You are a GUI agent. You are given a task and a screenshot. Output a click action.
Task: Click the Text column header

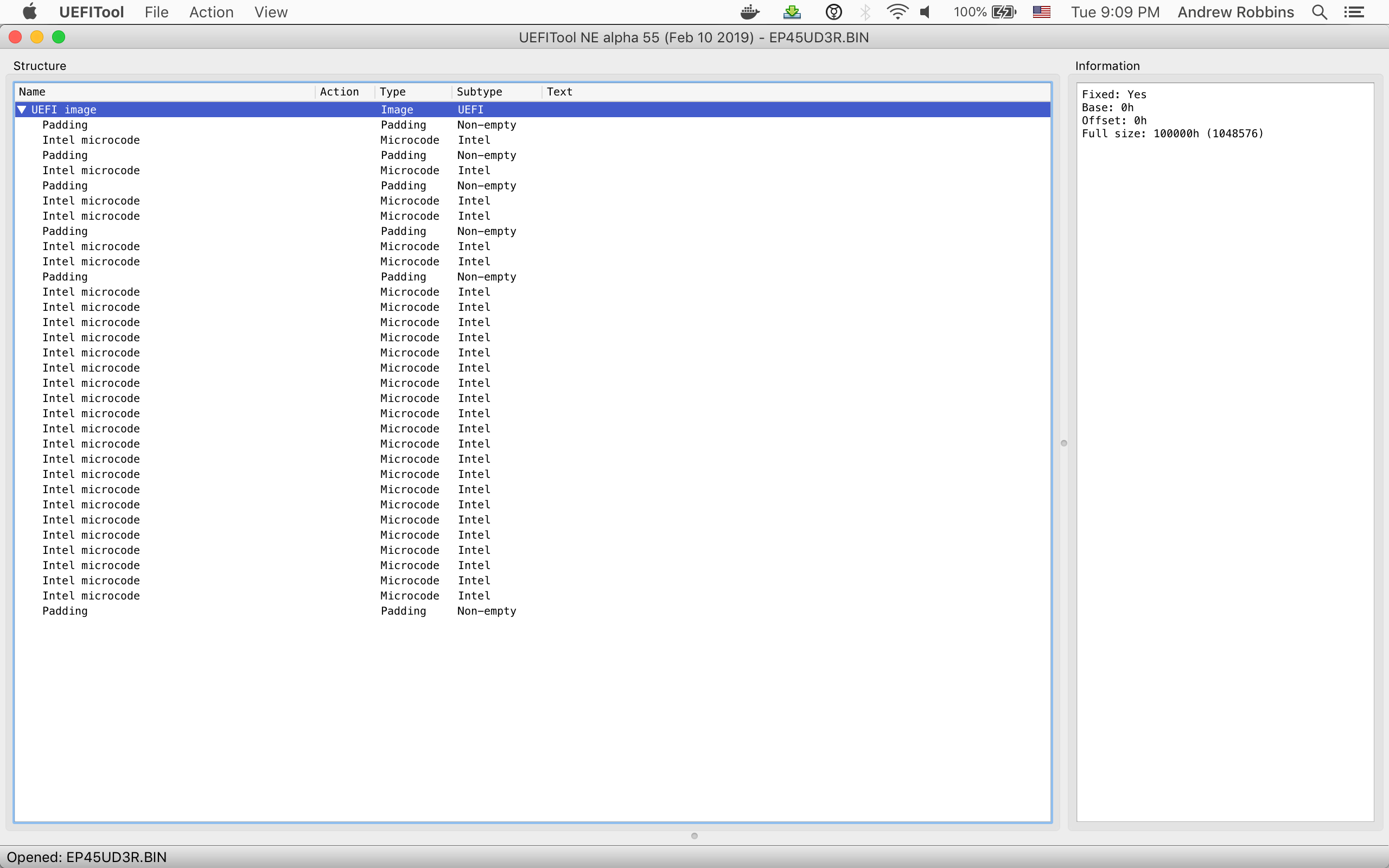coord(796,92)
